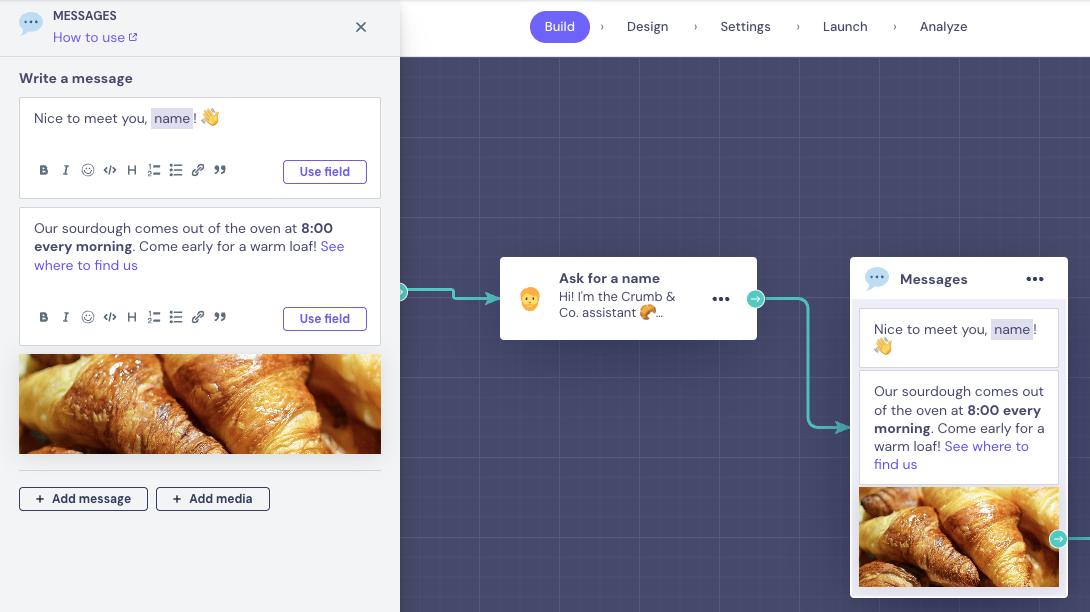Toggle bold in the 'Nice to meet you' message
Viewport: 1090px width, 612px height.
tap(44, 170)
